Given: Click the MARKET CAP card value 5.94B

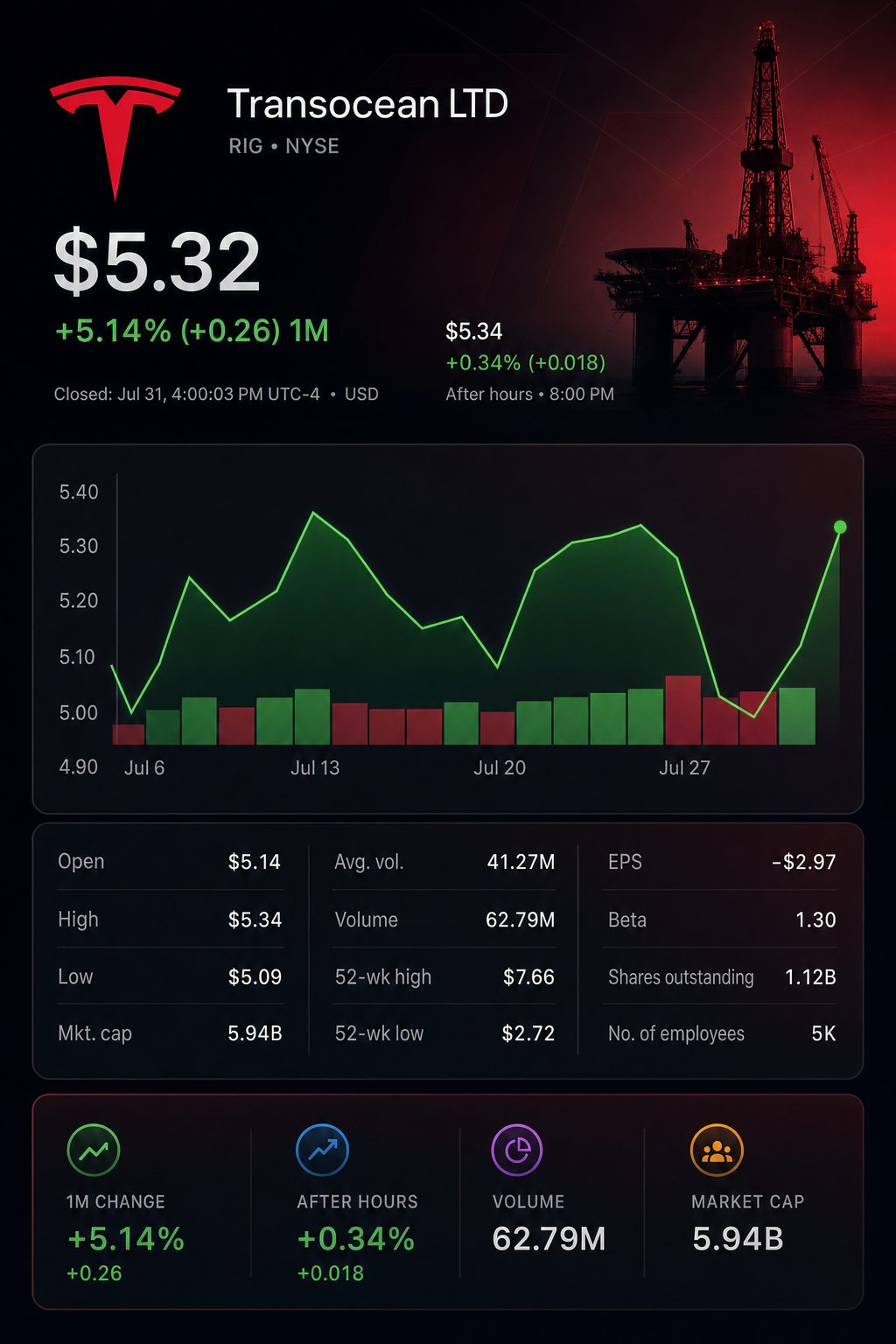Looking at the screenshot, I should tap(738, 1239).
